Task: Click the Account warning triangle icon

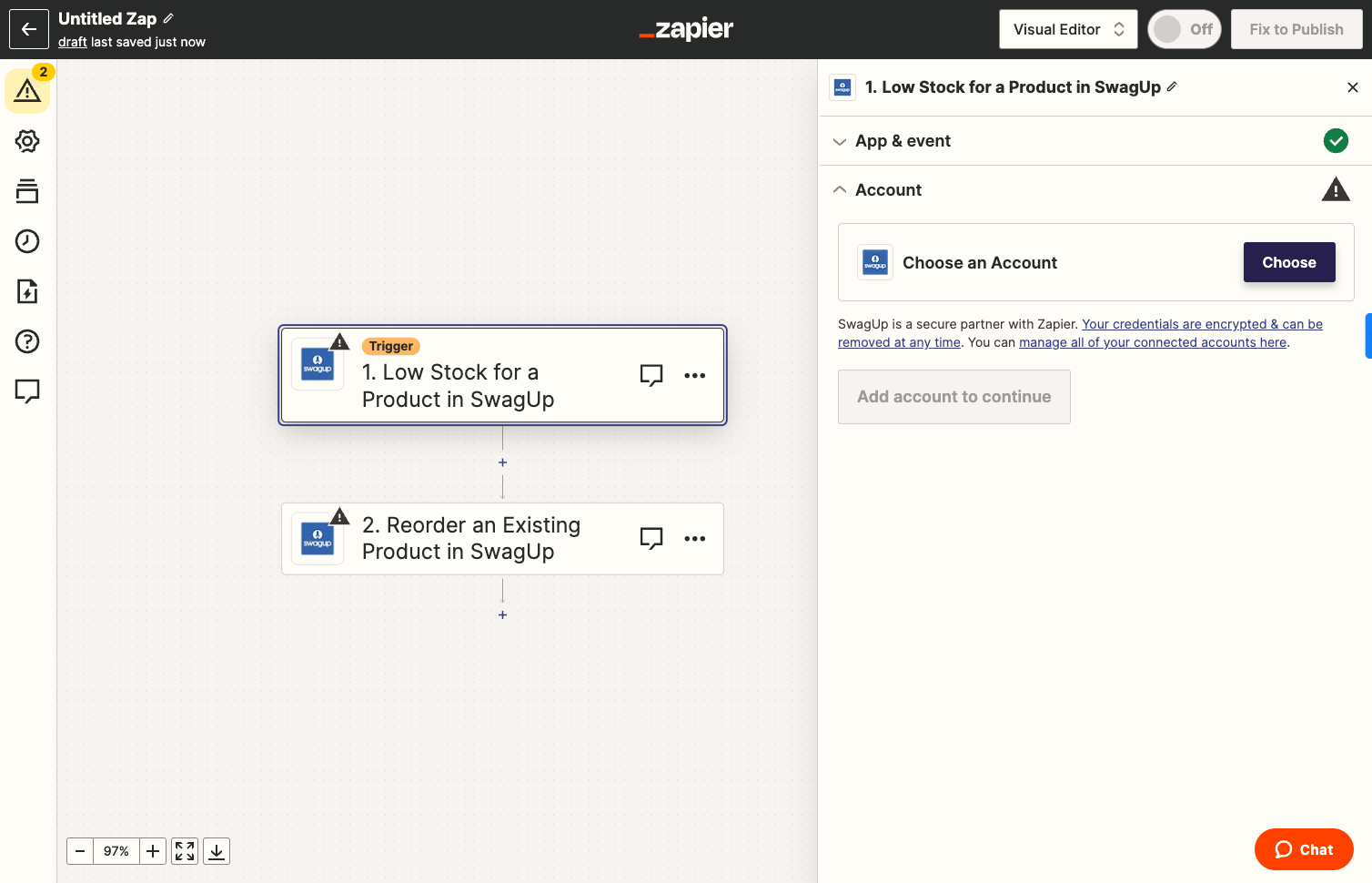Action: 1336,189
